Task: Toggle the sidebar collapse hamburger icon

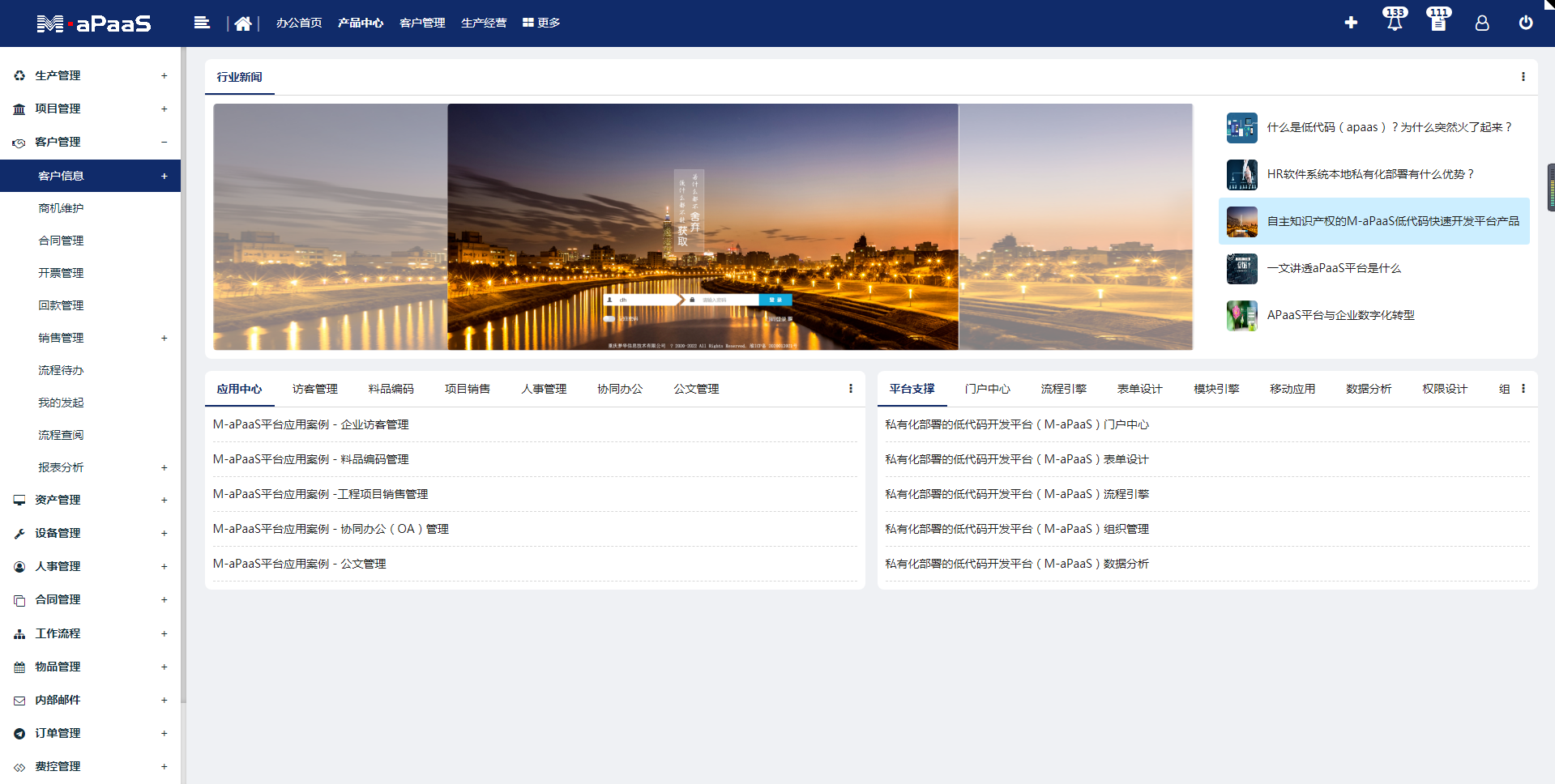Action: click(202, 23)
